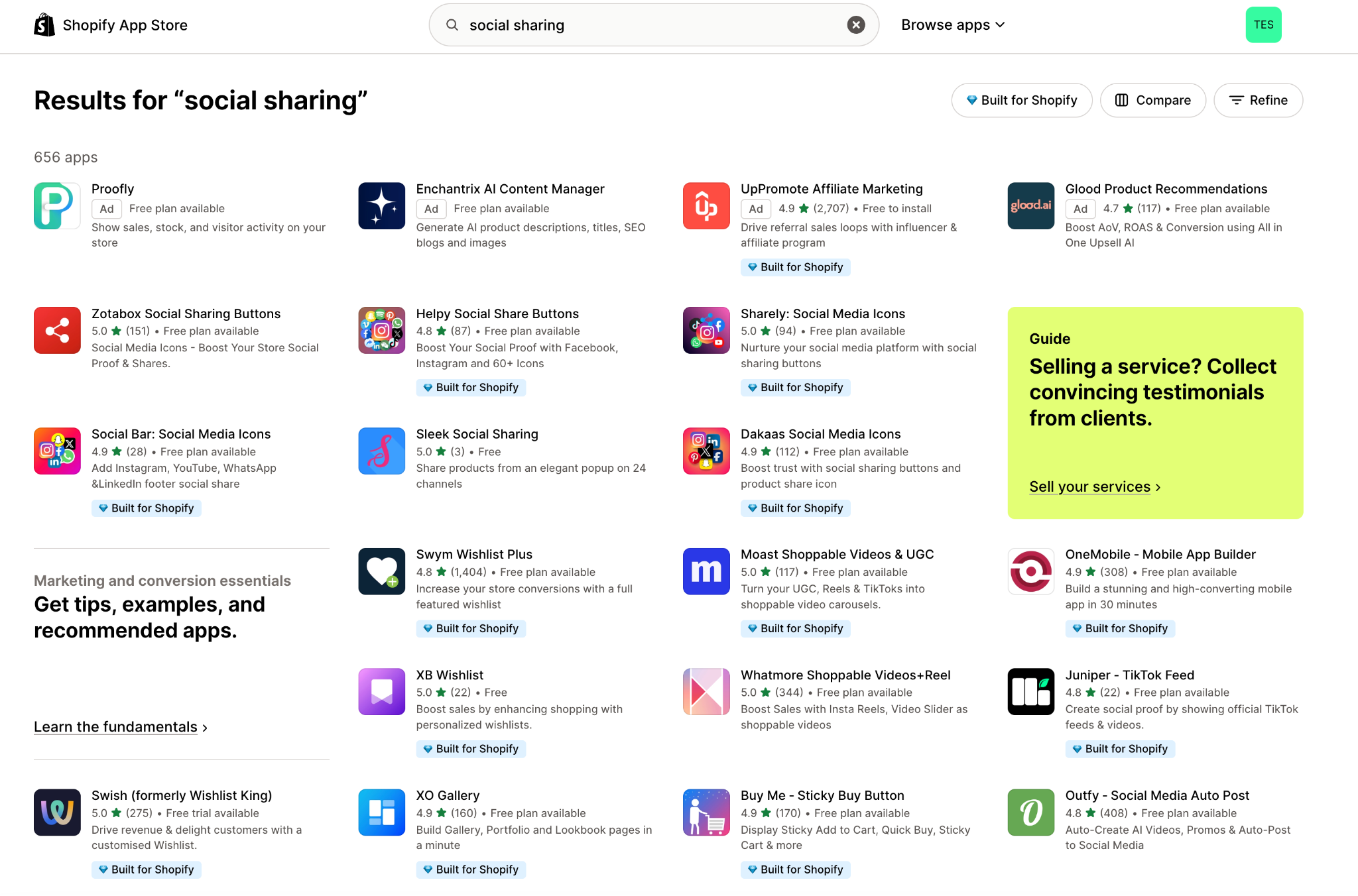Open the Moast Shoppable Videos app icon

point(706,571)
